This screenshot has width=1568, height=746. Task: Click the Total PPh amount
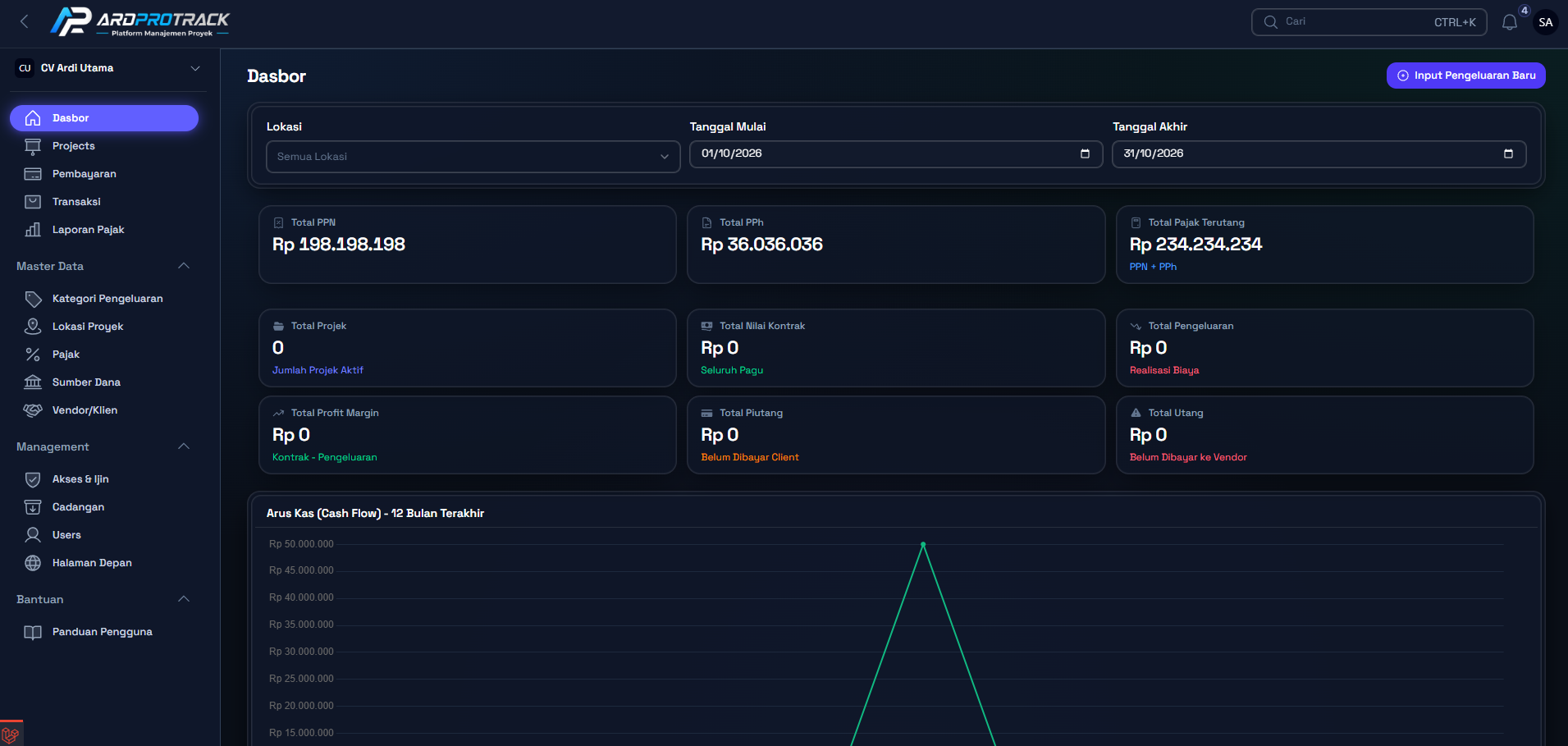coord(761,245)
